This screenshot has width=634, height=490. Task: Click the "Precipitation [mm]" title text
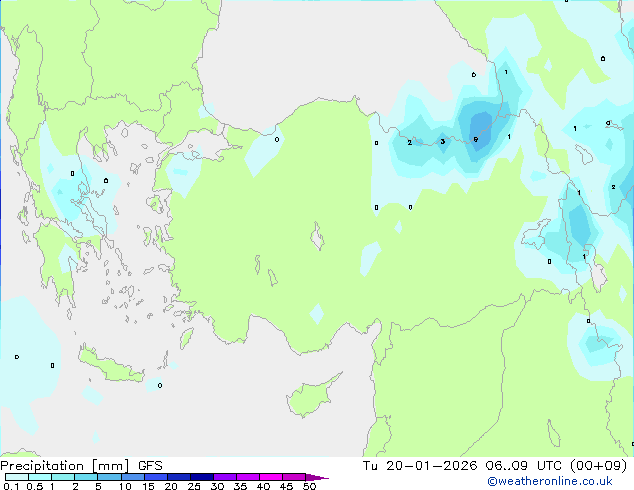[65, 466]
